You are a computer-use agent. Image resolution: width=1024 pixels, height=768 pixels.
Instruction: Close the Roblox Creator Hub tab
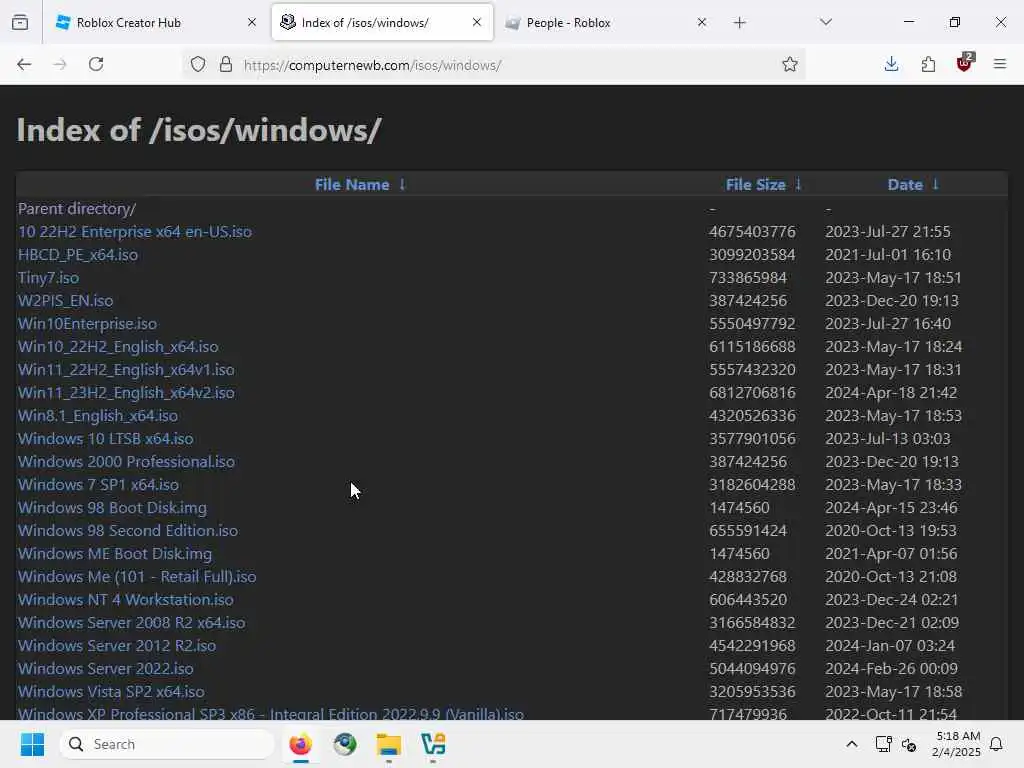click(252, 22)
